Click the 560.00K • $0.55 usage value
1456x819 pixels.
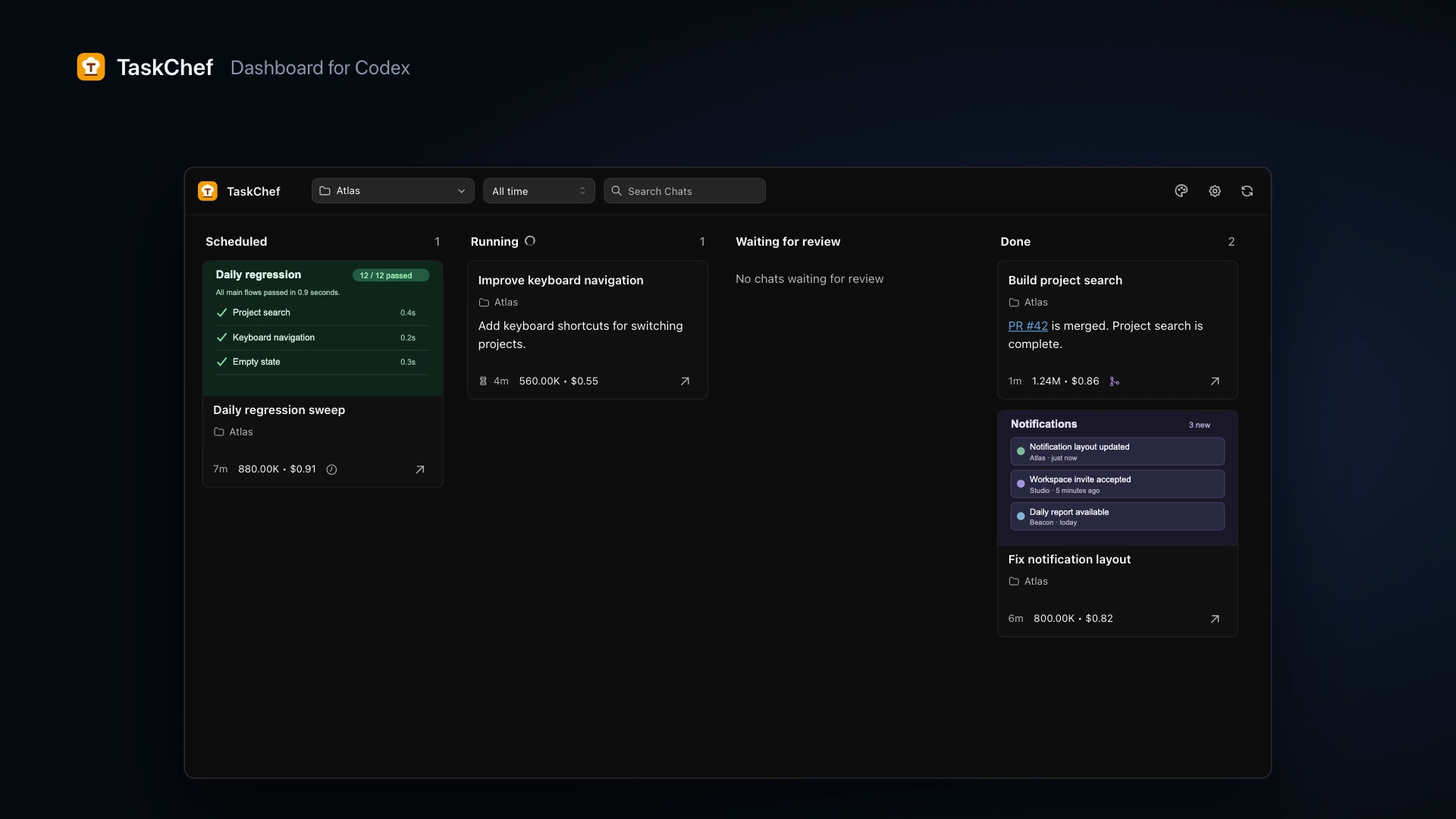558,381
